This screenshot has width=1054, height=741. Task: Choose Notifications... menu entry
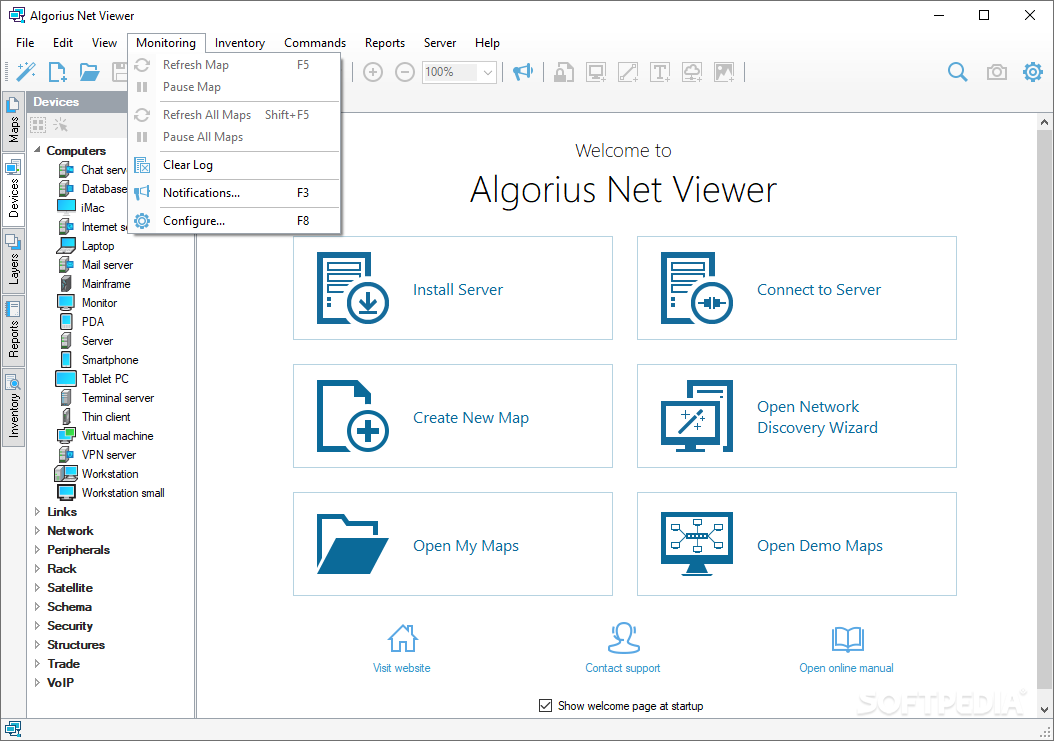235,193
